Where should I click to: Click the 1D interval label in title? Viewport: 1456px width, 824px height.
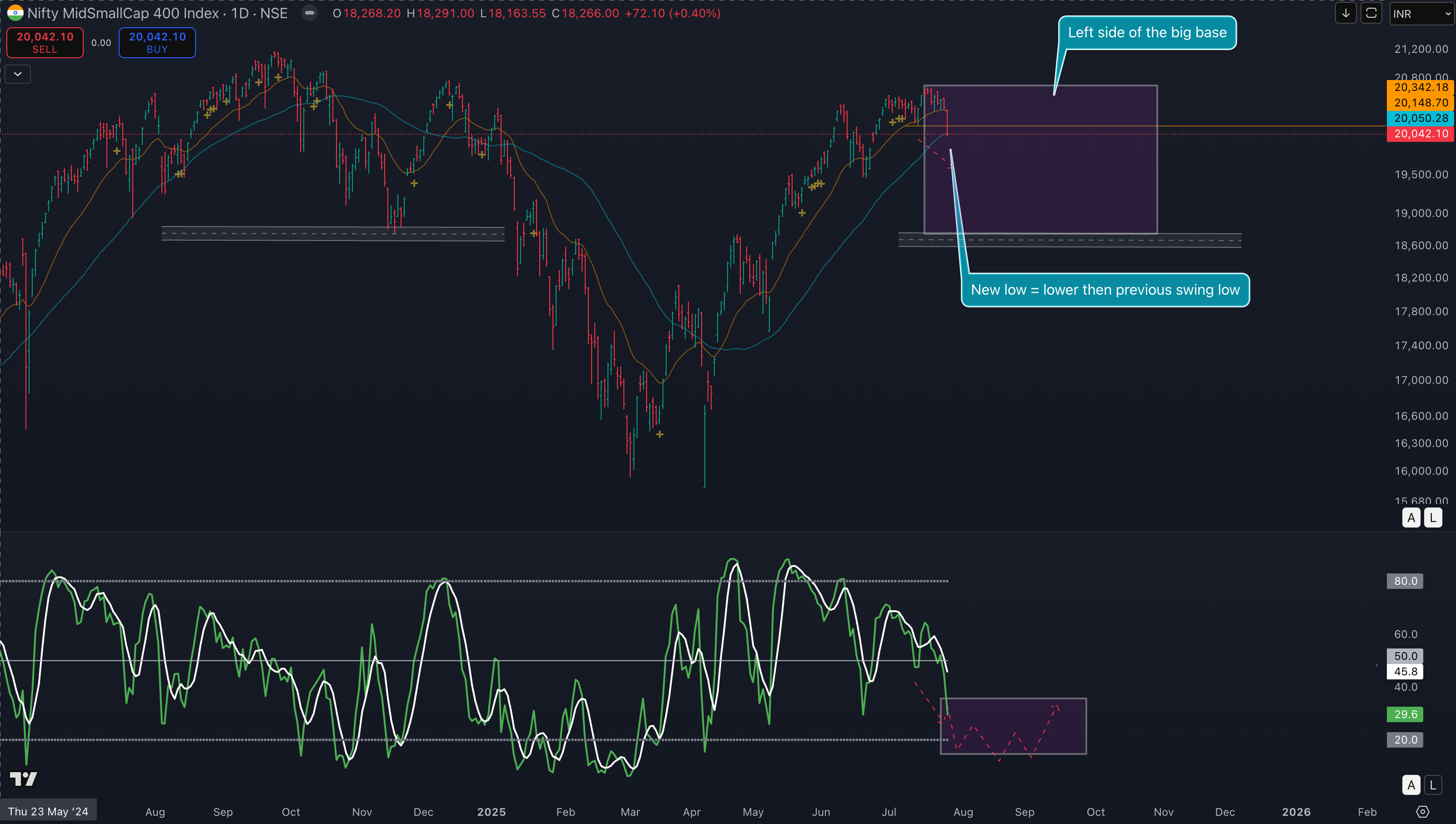coord(240,13)
